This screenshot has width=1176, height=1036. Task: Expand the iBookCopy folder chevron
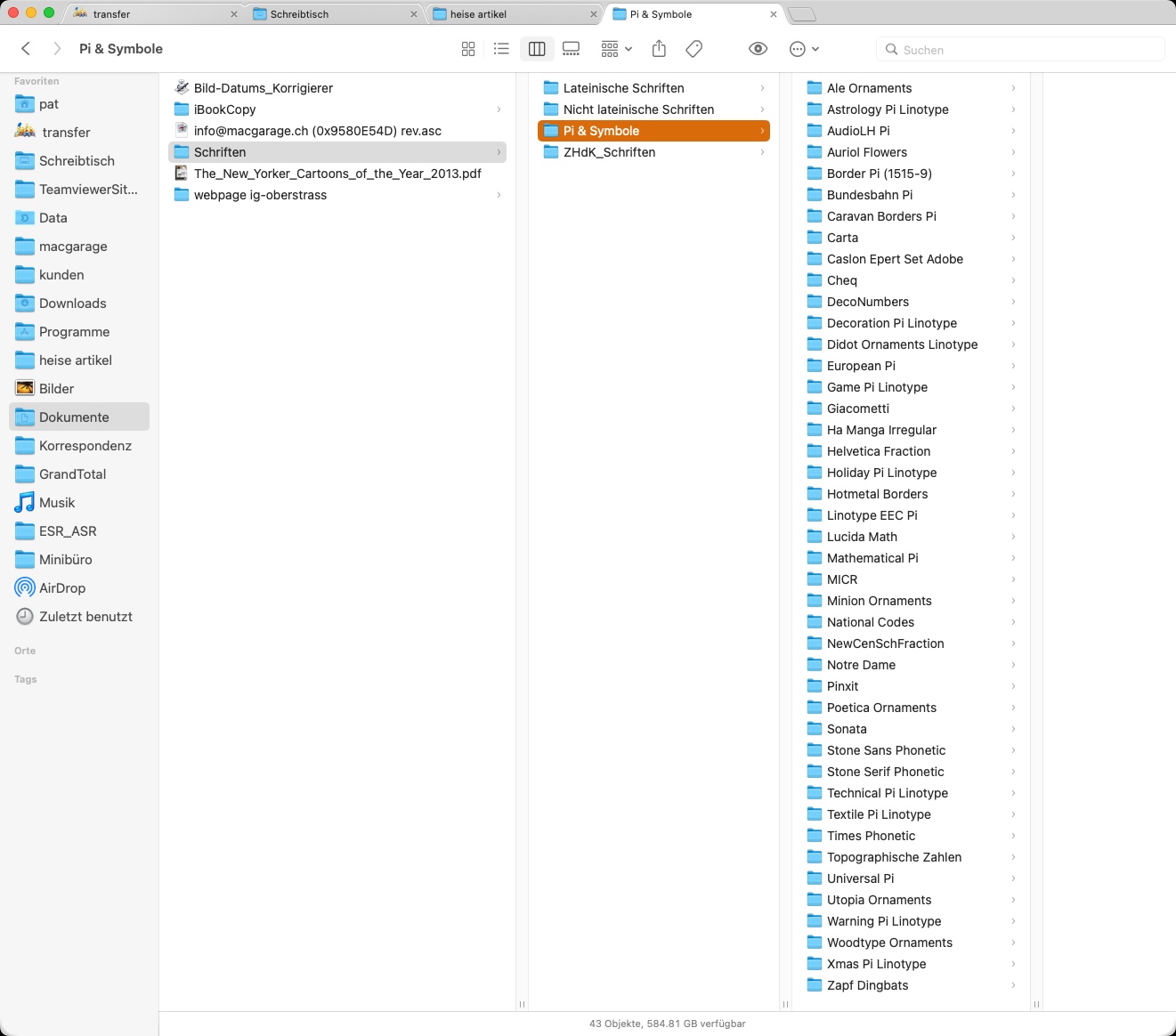pyautogui.click(x=499, y=109)
